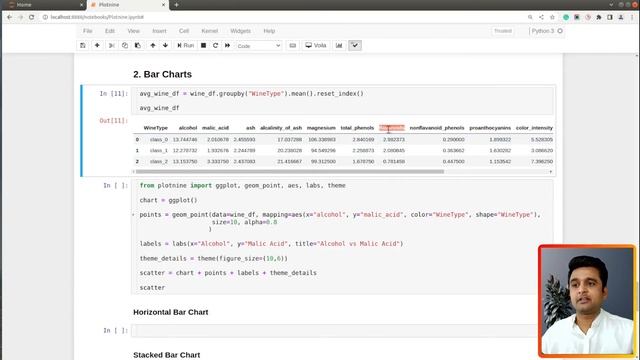640x360 pixels.
Task: Click the browser address bar URL
Action: coord(97,17)
